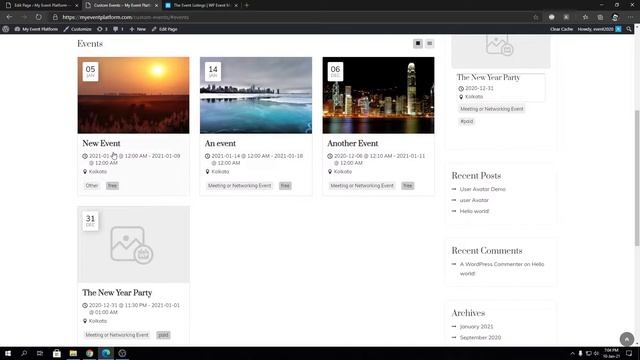Click free tag on An event card
The width and height of the screenshot is (640, 360).
pos(285,186)
